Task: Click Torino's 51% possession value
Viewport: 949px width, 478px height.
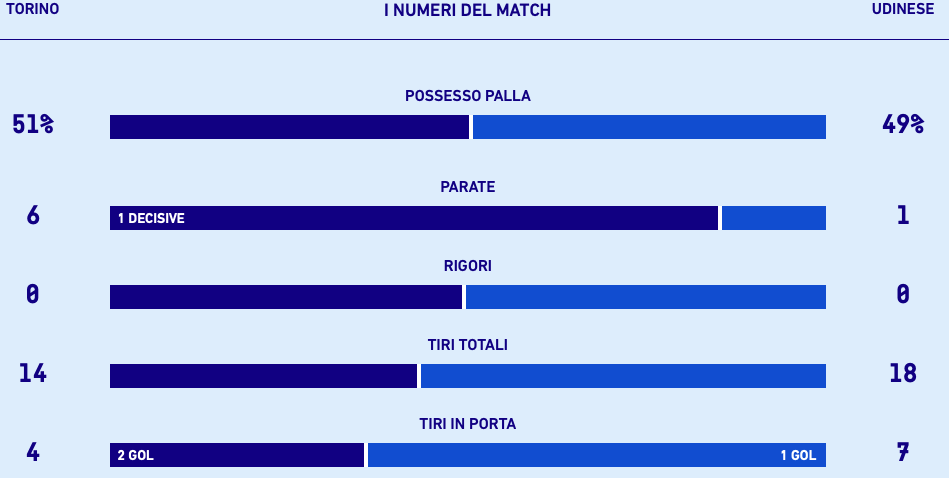Action: point(33,125)
